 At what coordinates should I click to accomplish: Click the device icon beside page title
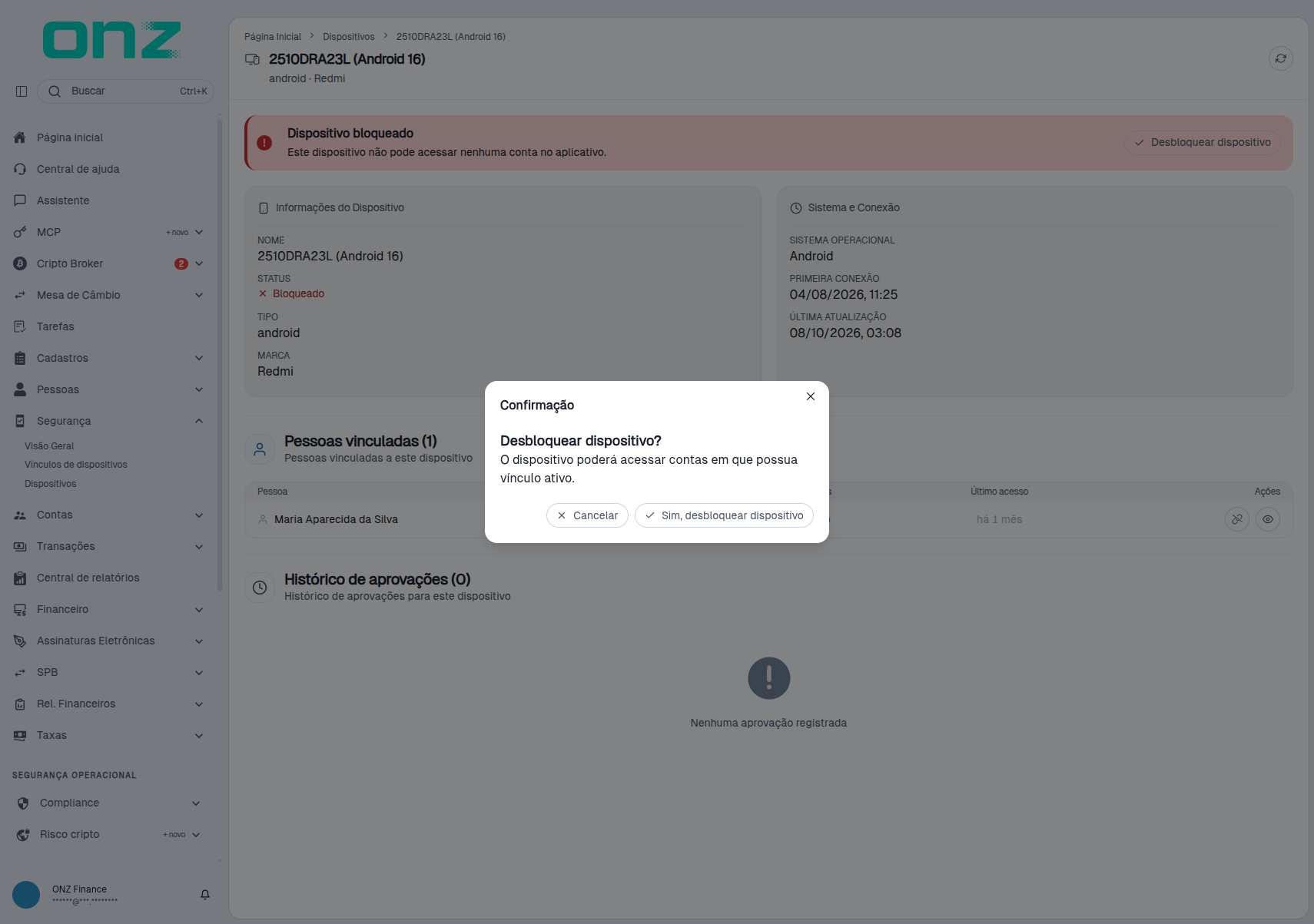pos(252,59)
